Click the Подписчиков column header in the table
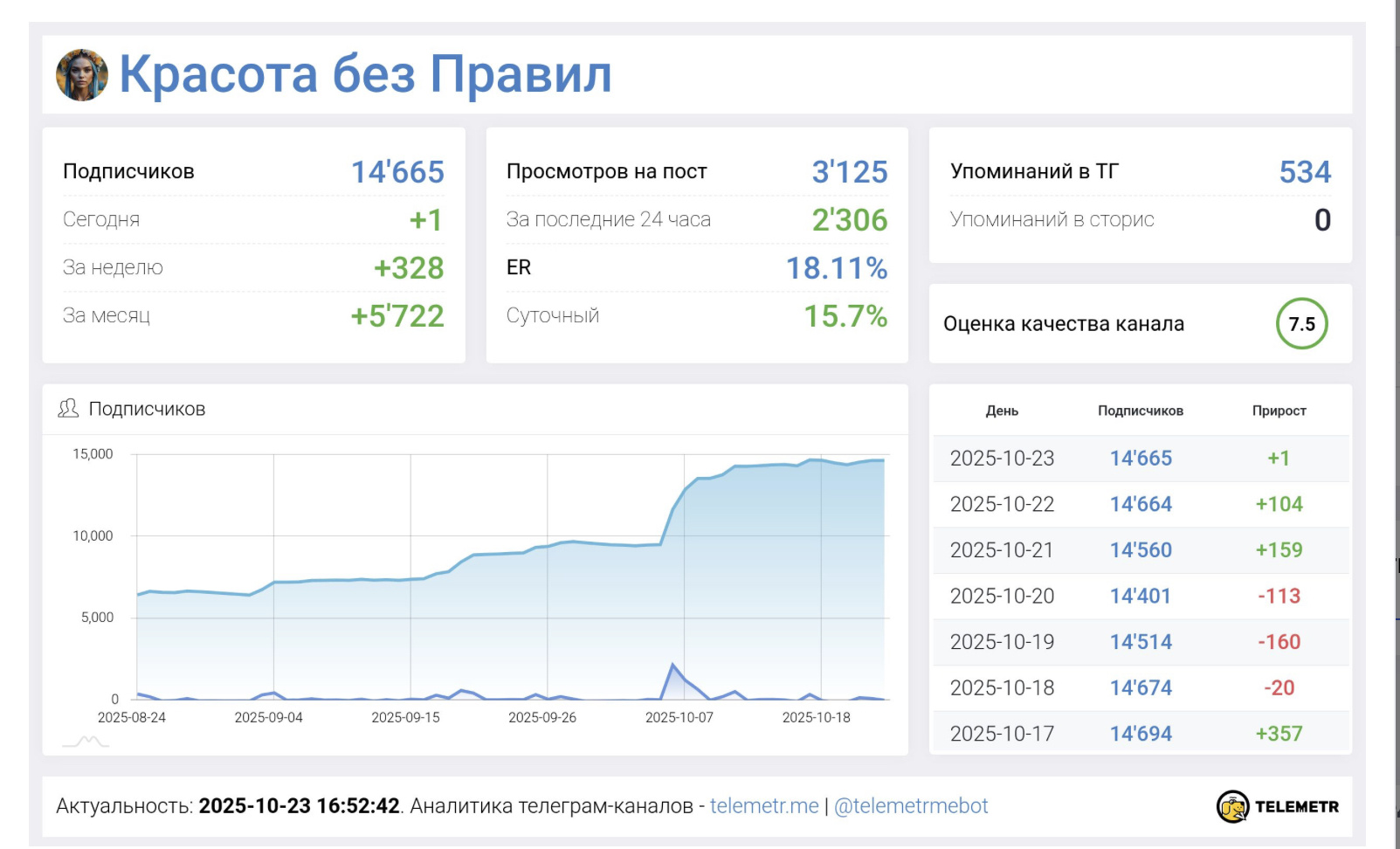Screen dimensions: 1400x849 click(x=1141, y=411)
